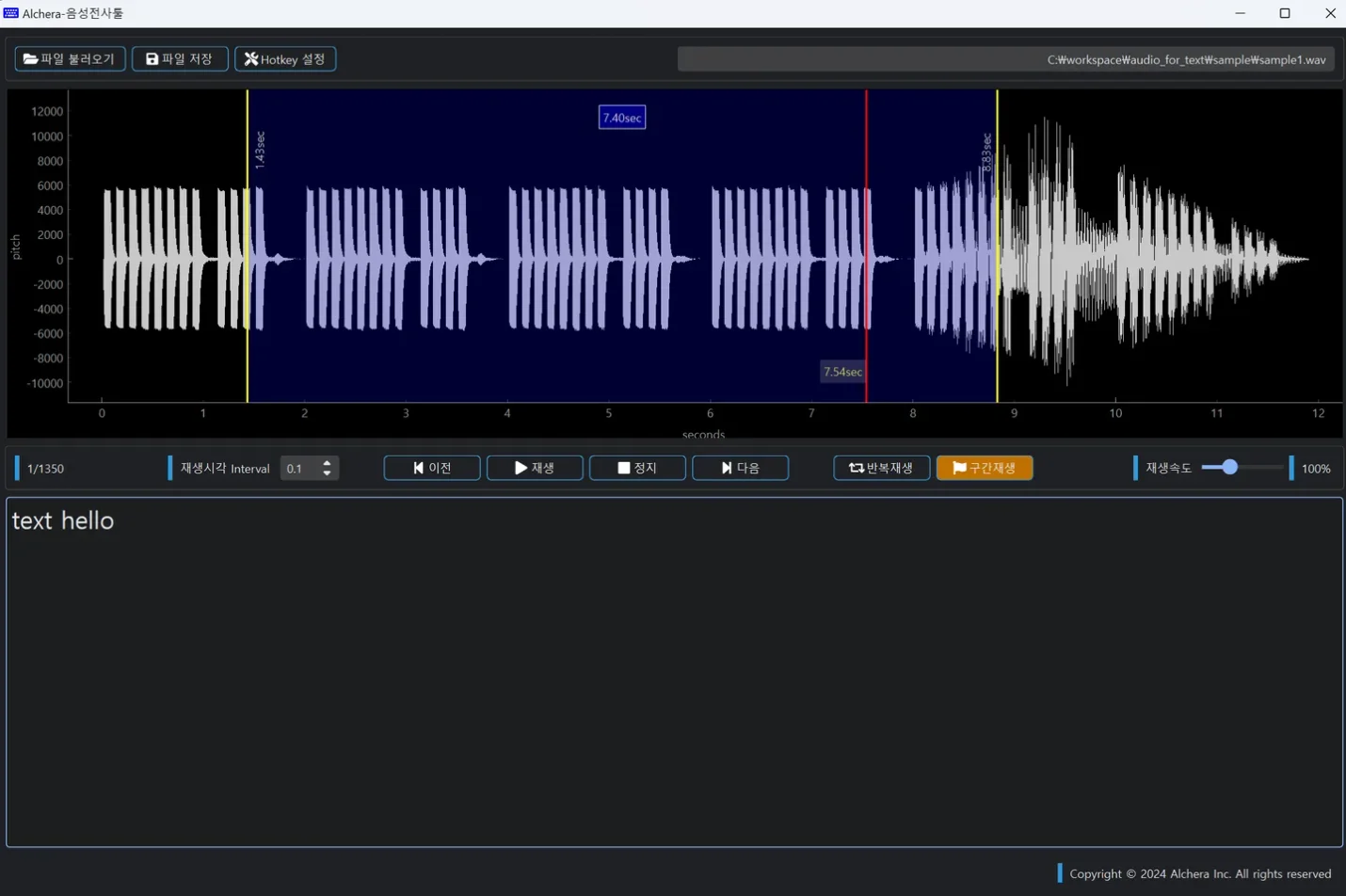This screenshot has width=1346, height=896.
Task: Click the Alchera app icon in title bar
Action: pos(11,13)
